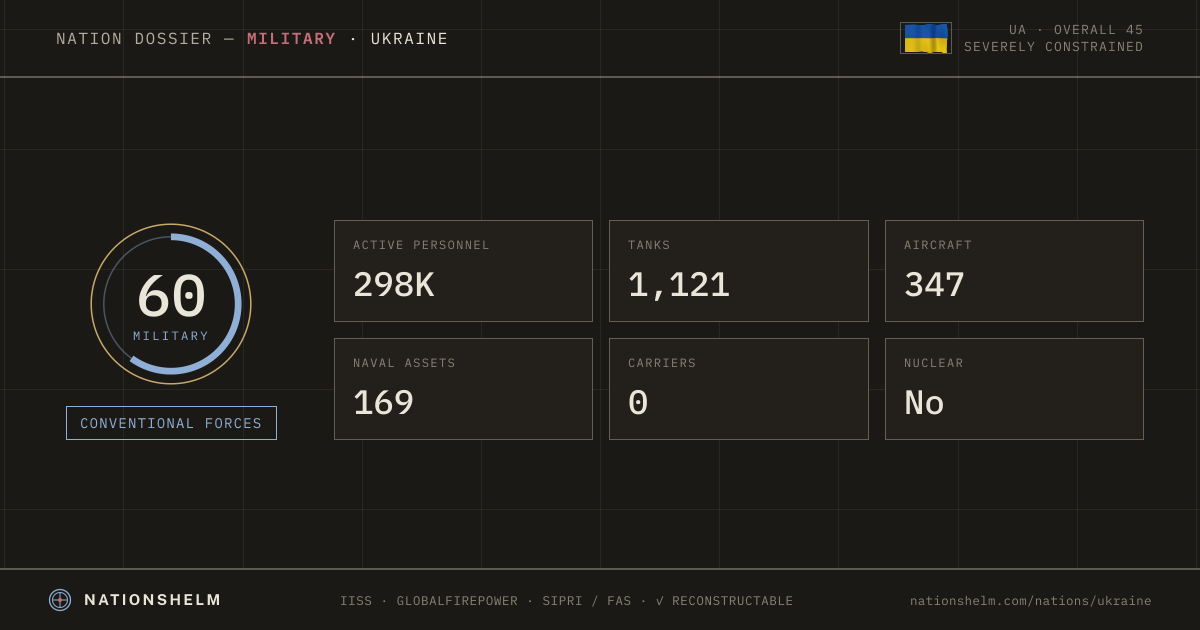Click the MILITARY label inside the gauge
Screen dimensions: 1200x630
171,336
